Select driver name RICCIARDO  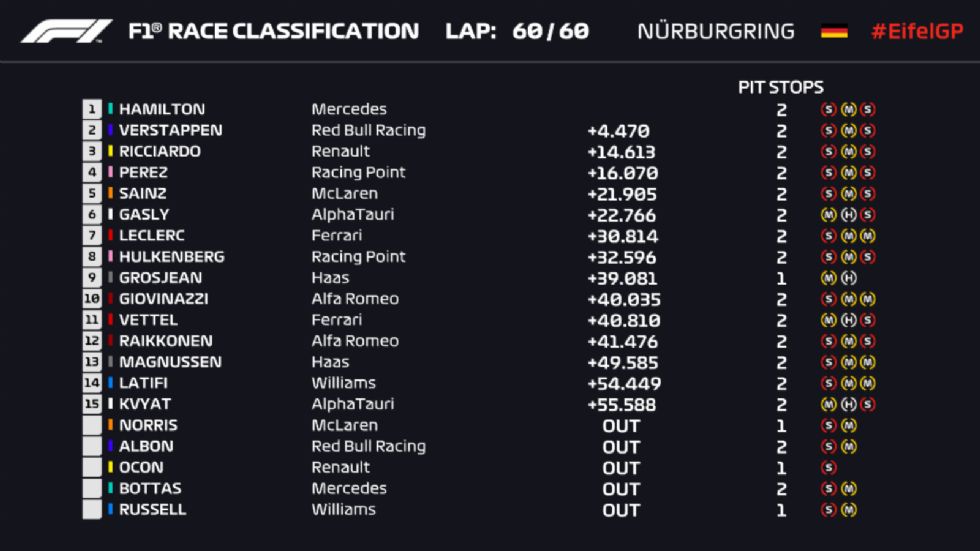click(160, 151)
